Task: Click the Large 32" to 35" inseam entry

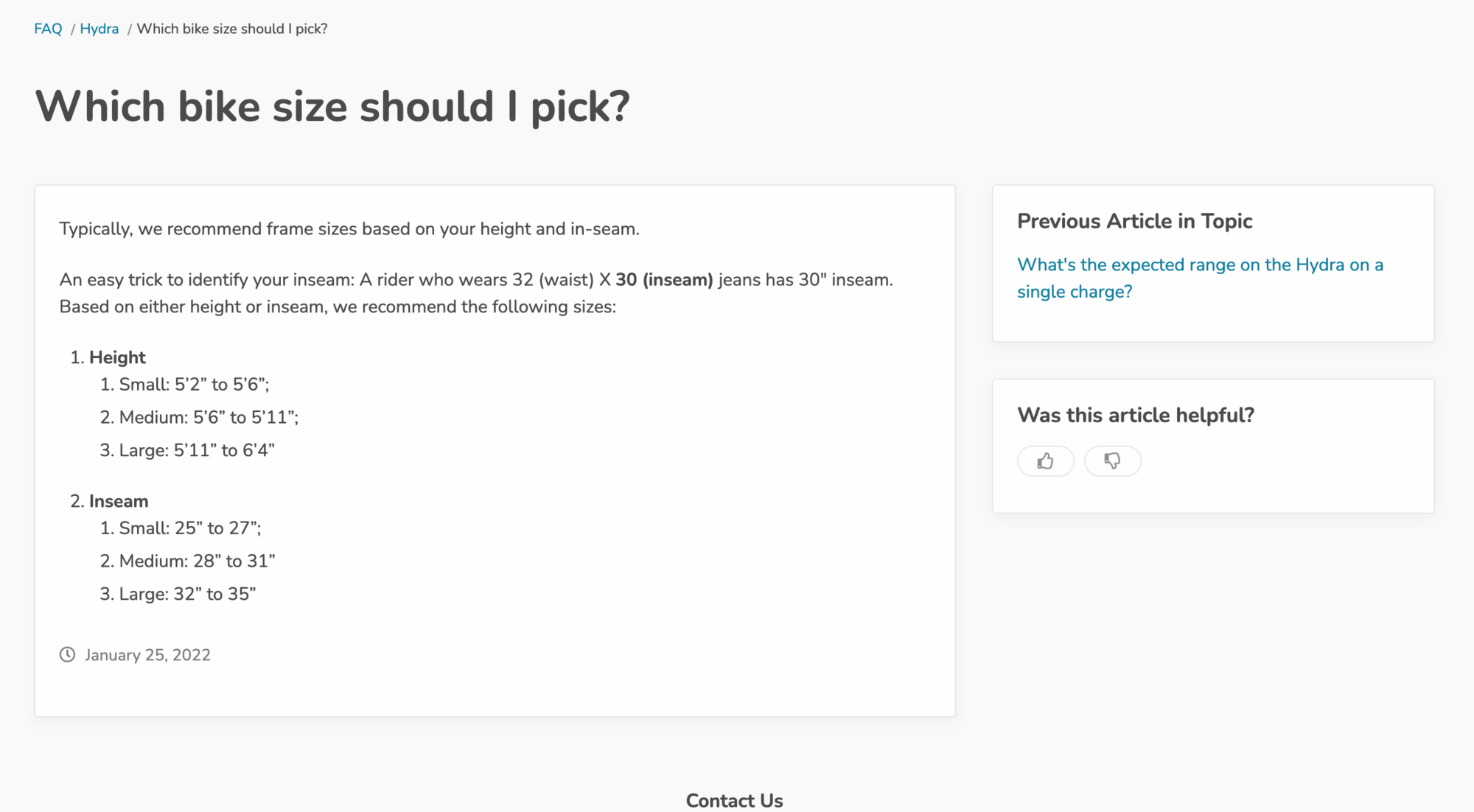Action: pos(187,594)
